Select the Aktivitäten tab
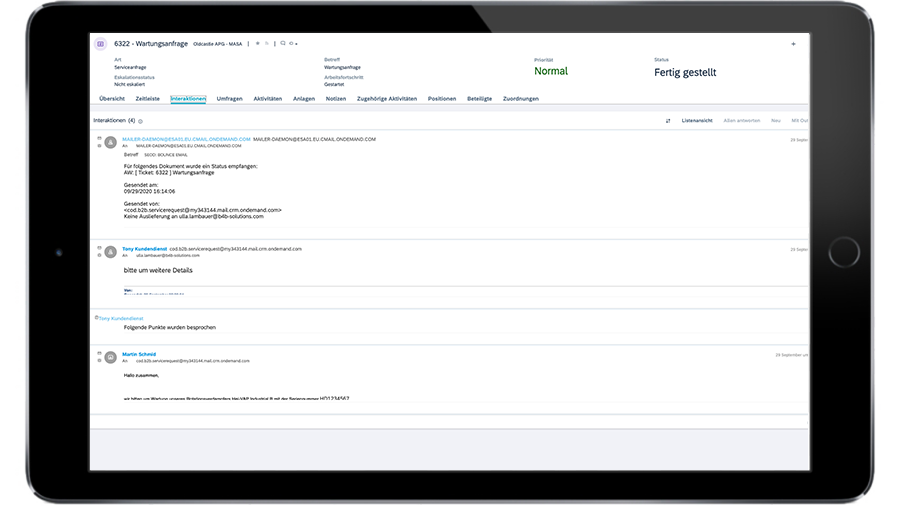This screenshot has height=506, width=899. pyautogui.click(x=267, y=99)
